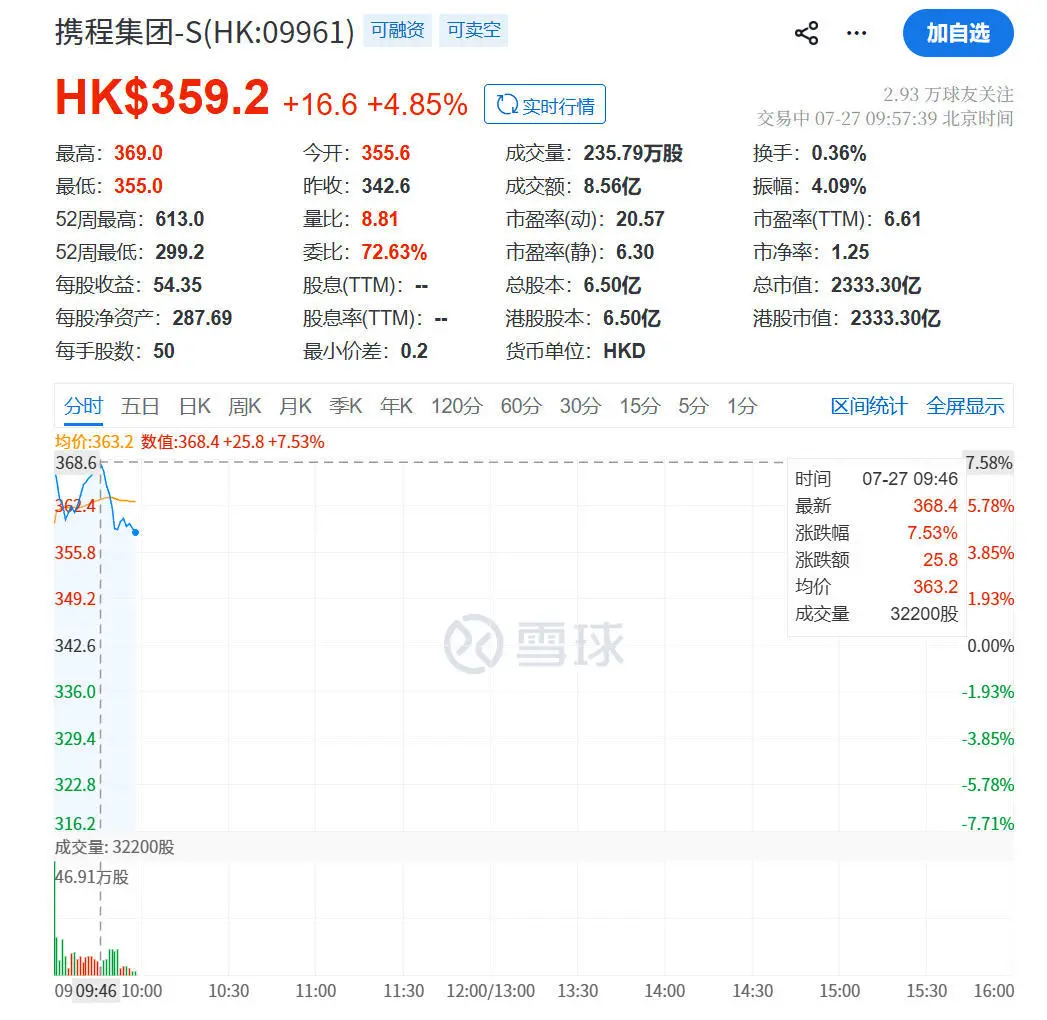Click the 最小价差 value 0.2
Image resolution: width=1047 pixels, height=1020 pixels.
click(x=414, y=350)
